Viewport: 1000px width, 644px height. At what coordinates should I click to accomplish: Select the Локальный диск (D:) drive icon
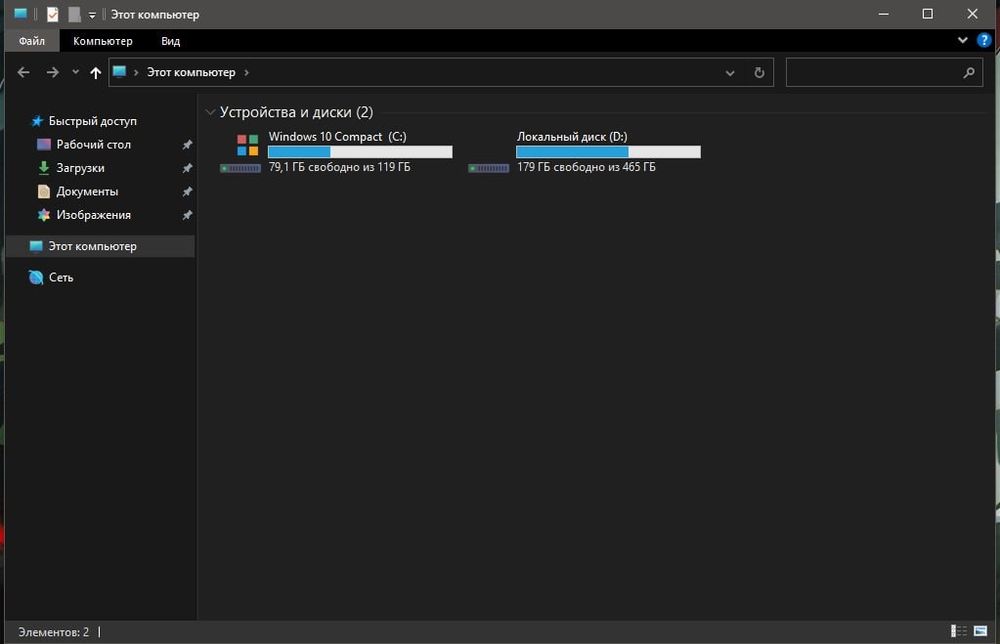point(489,168)
